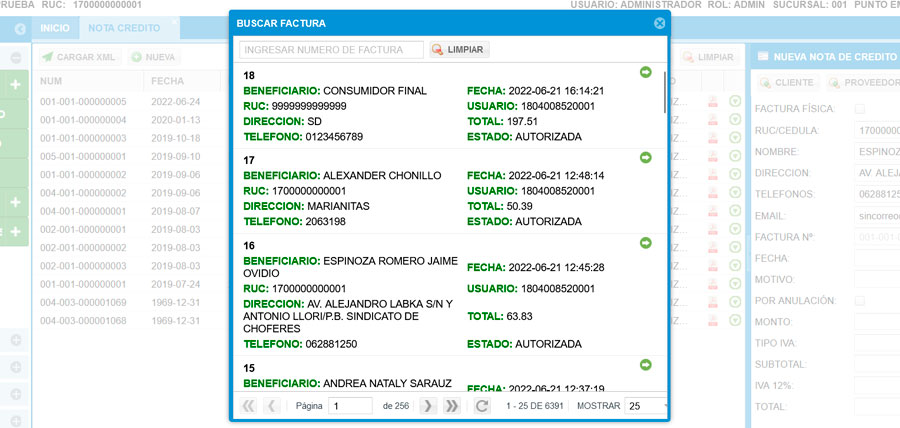Screen dimensions: 900x428
Task: Refresh the invoice search list
Action: 482,406
